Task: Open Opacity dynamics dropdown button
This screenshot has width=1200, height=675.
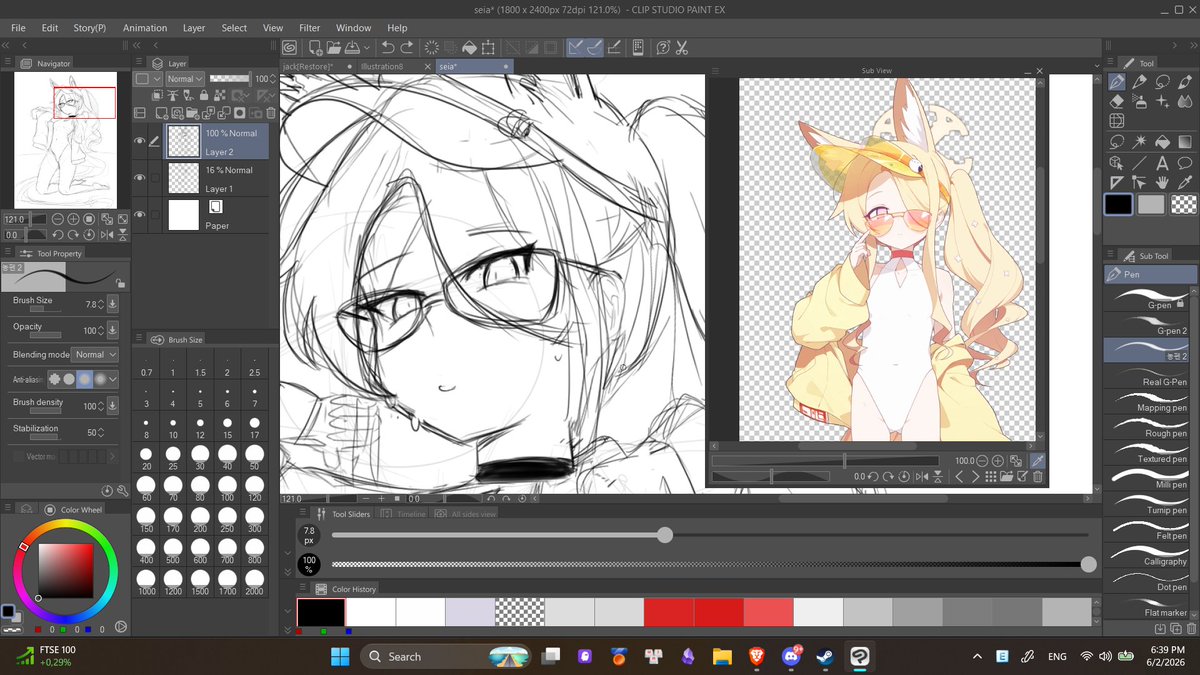Action: [x=112, y=330]
